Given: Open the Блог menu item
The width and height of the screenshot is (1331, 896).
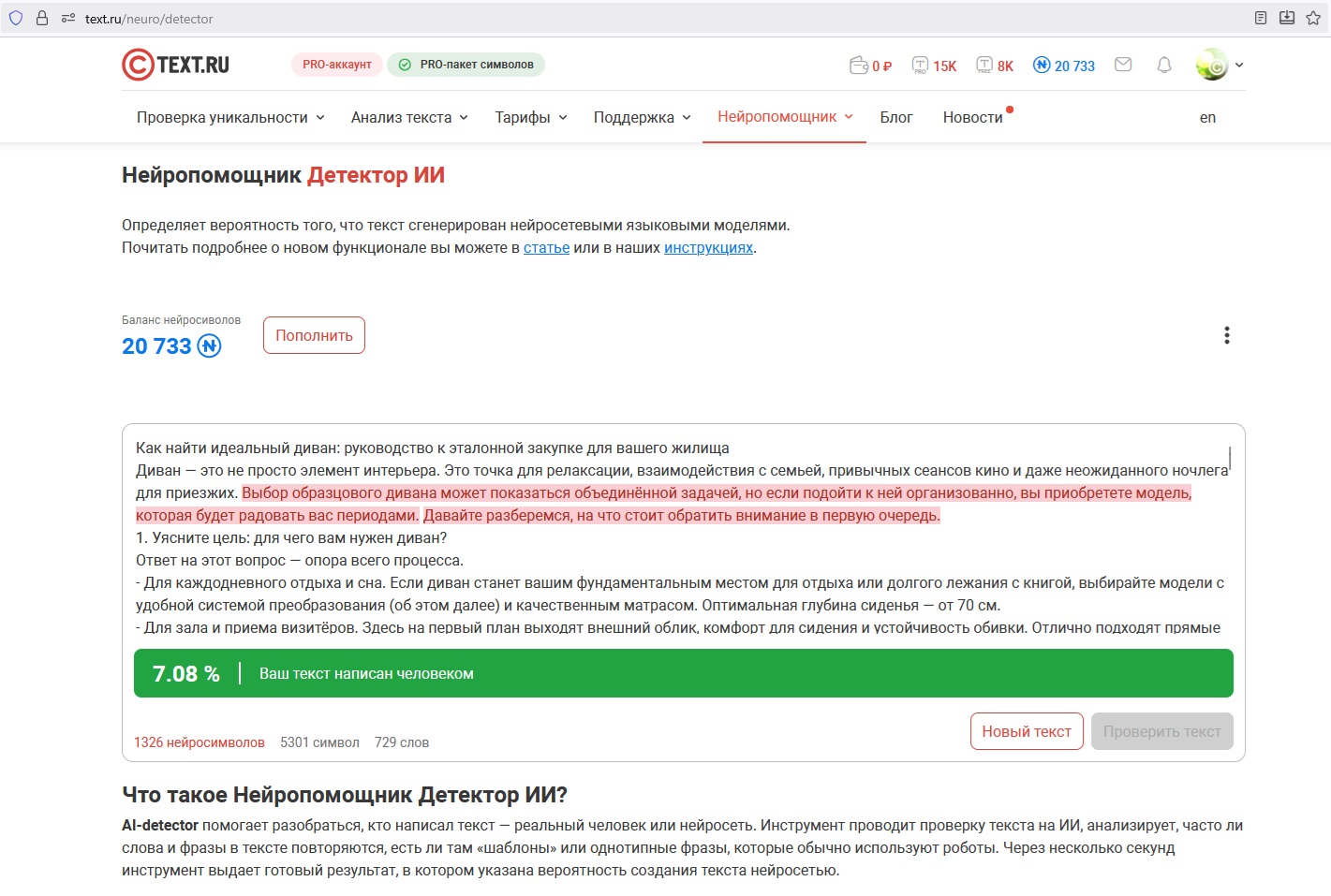Looking at the screenshot, I should [x=895, y=117].
